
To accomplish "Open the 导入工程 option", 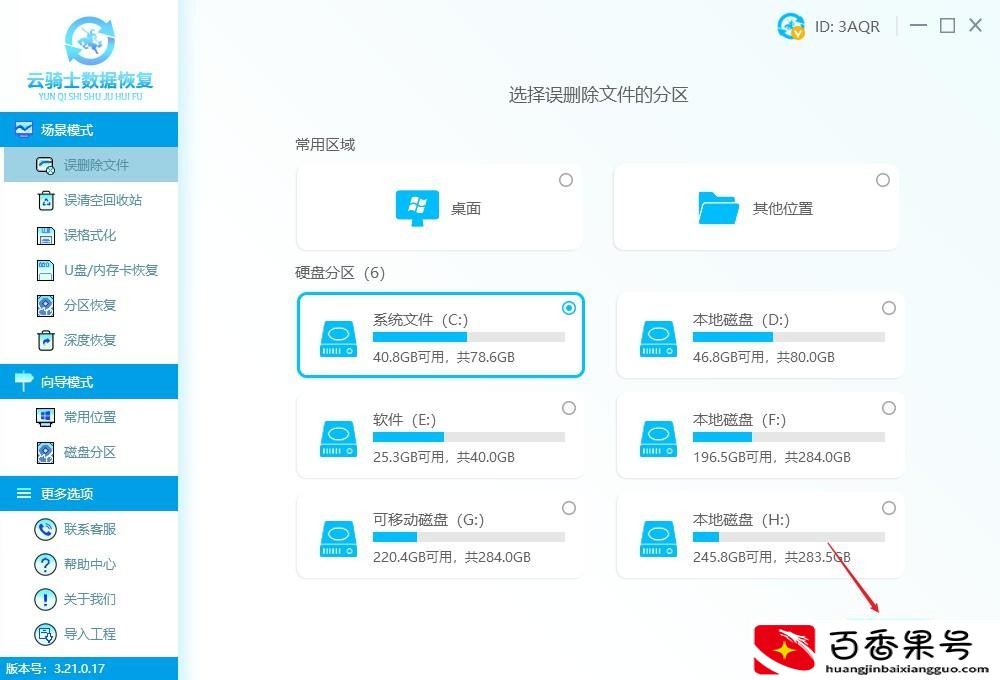I will coord(89,634).
